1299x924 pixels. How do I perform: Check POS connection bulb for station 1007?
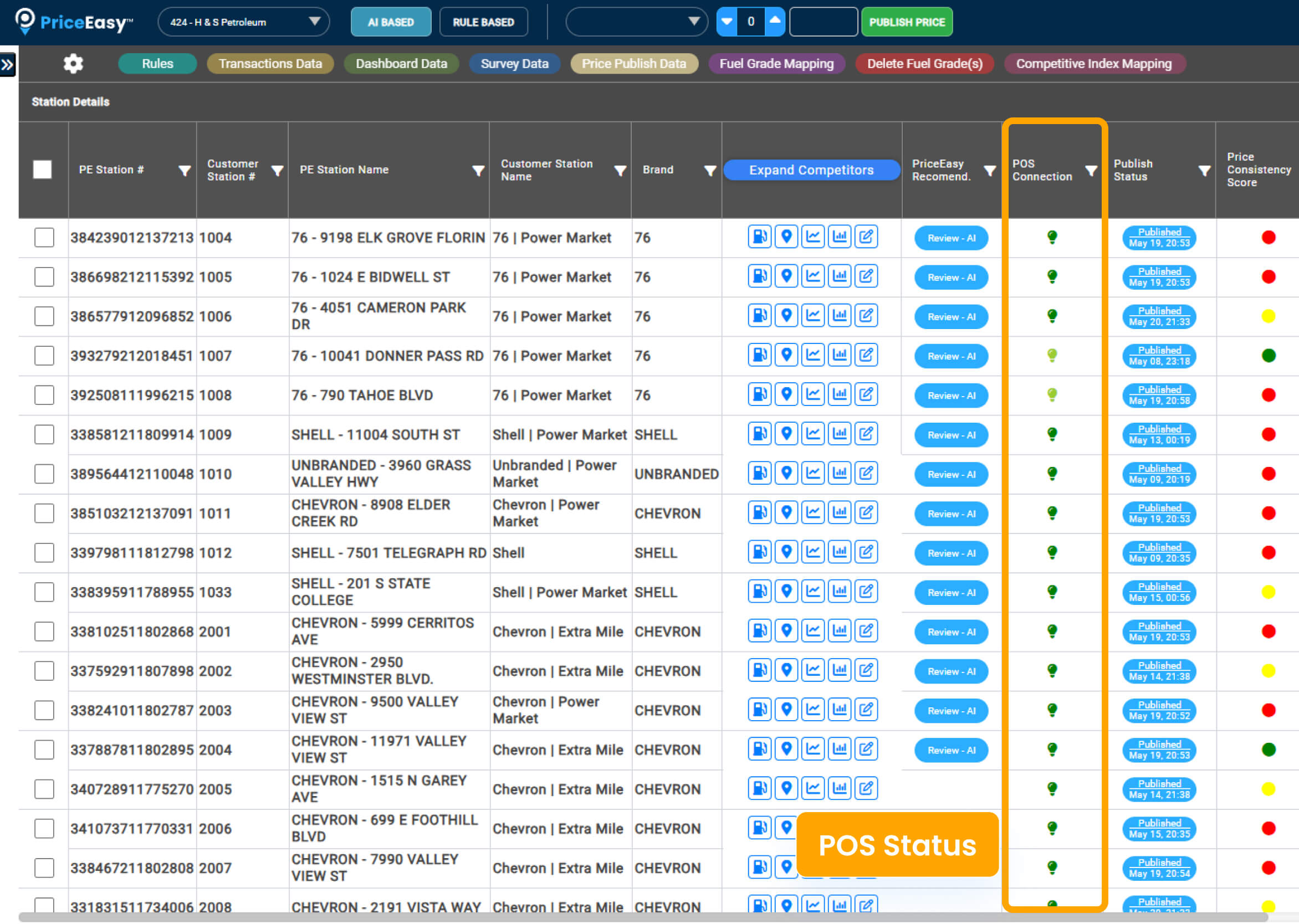click(x=1052, y=355)
